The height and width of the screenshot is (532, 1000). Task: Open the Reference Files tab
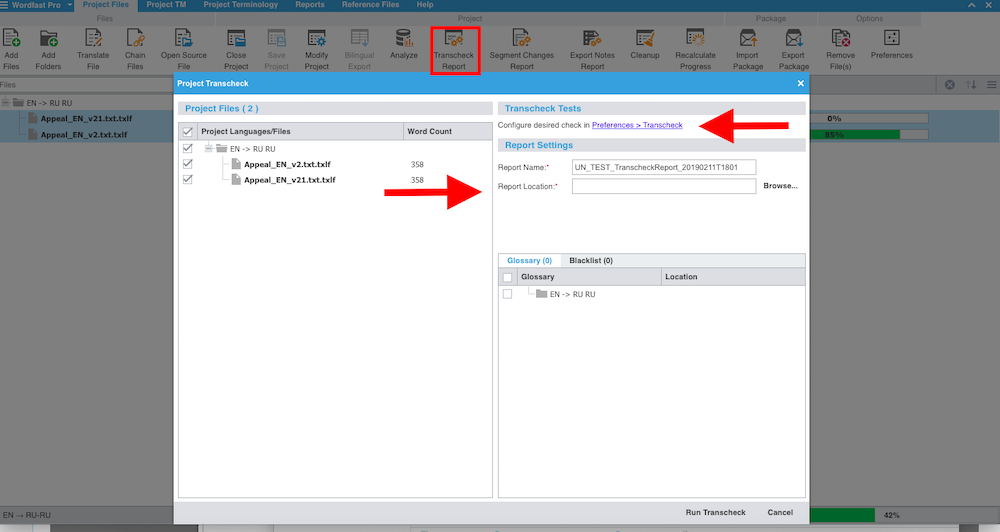tap(371, 5)
